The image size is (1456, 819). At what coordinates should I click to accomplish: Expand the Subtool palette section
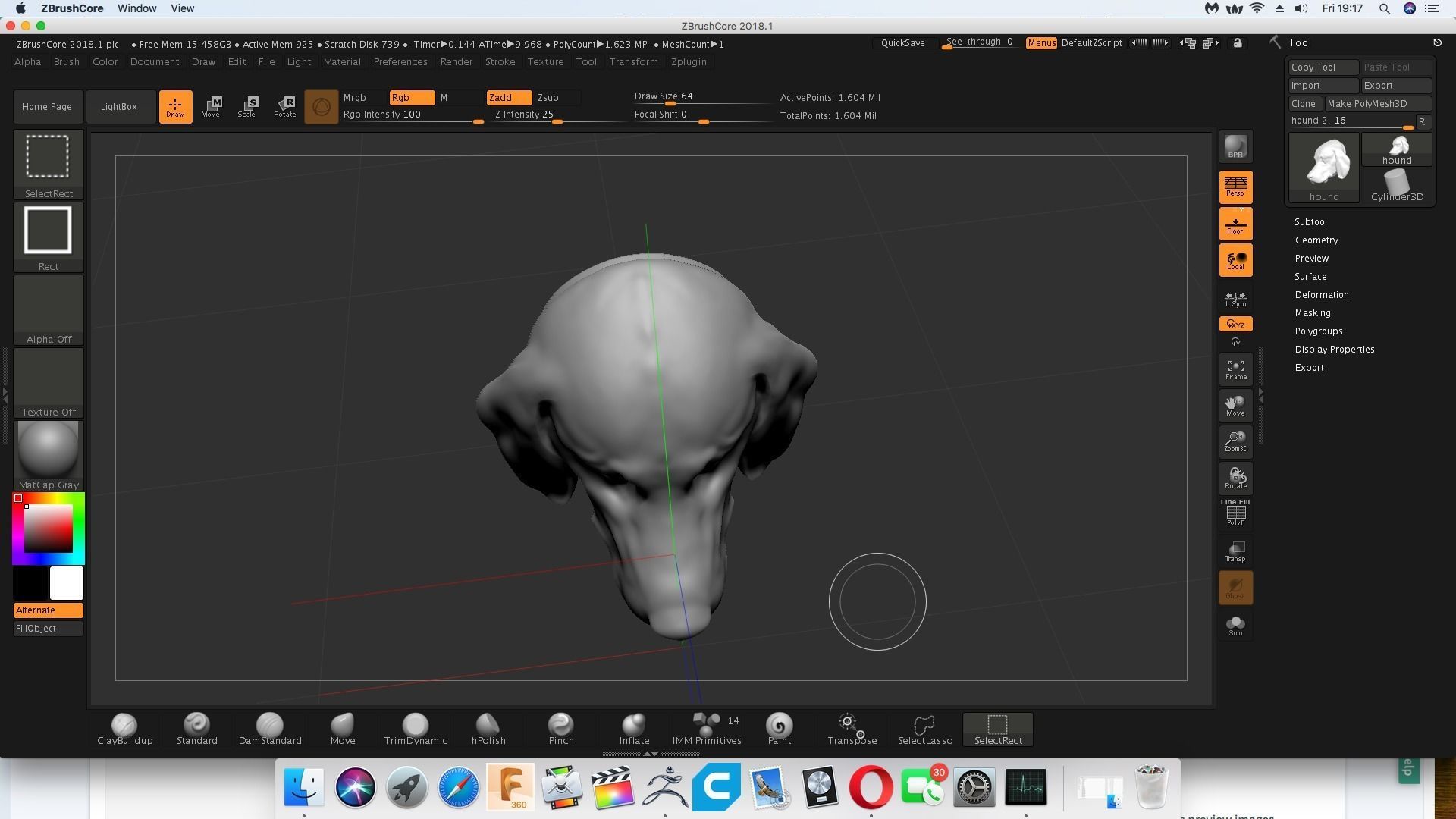point(1310,222)
